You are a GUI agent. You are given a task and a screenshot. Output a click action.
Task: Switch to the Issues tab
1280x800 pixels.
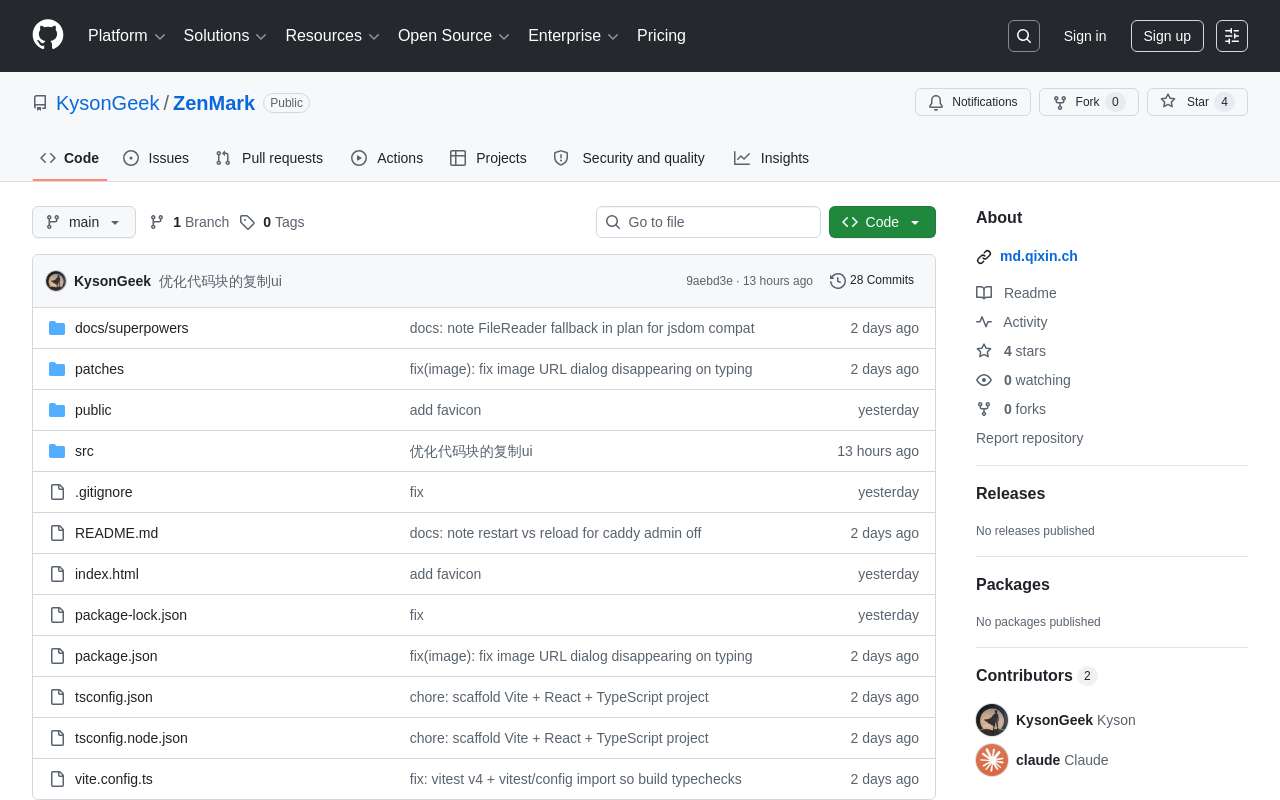click(x=156, y=158)
